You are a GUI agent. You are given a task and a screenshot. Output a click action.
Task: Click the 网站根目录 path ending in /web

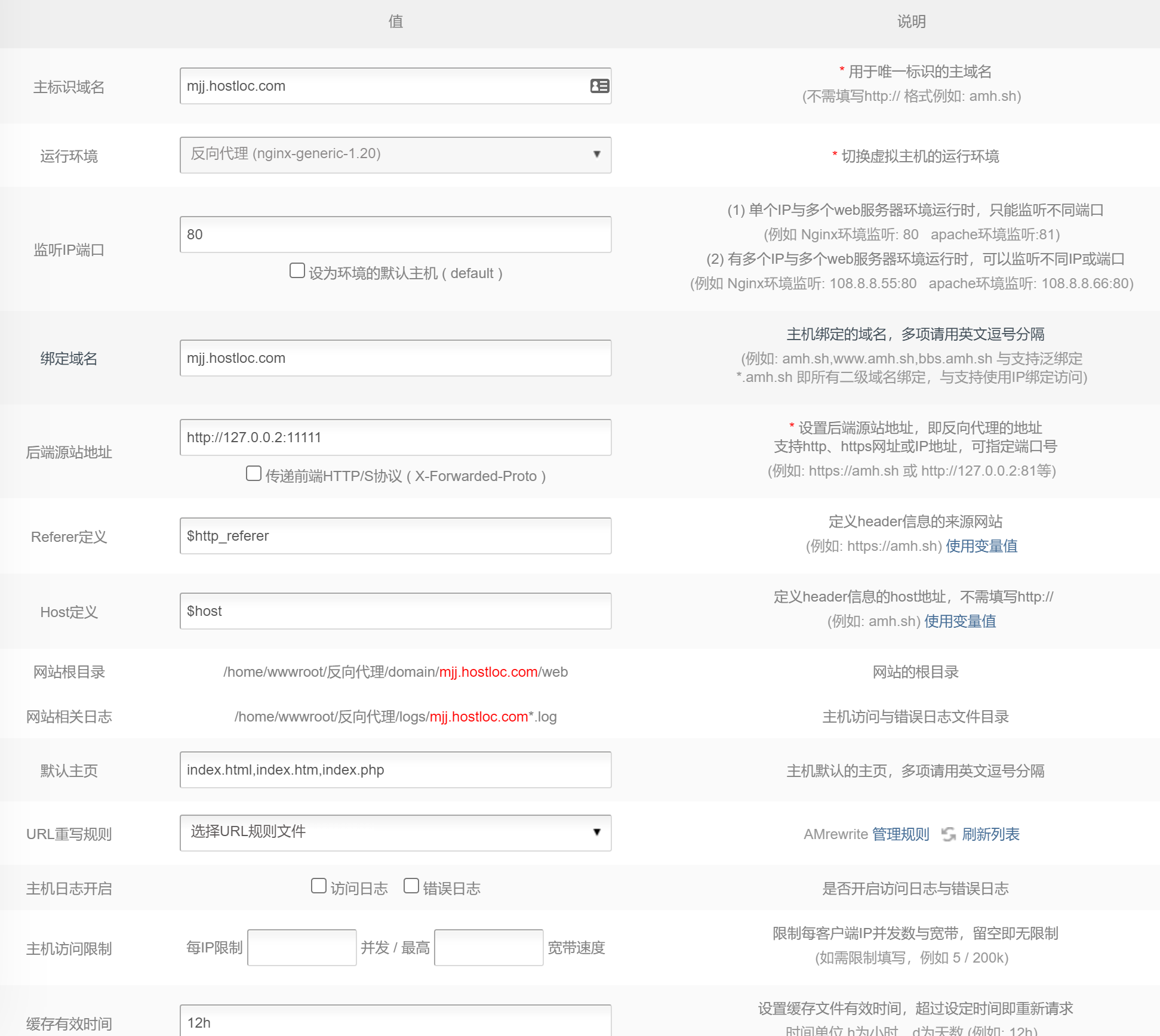click(395, 672)
